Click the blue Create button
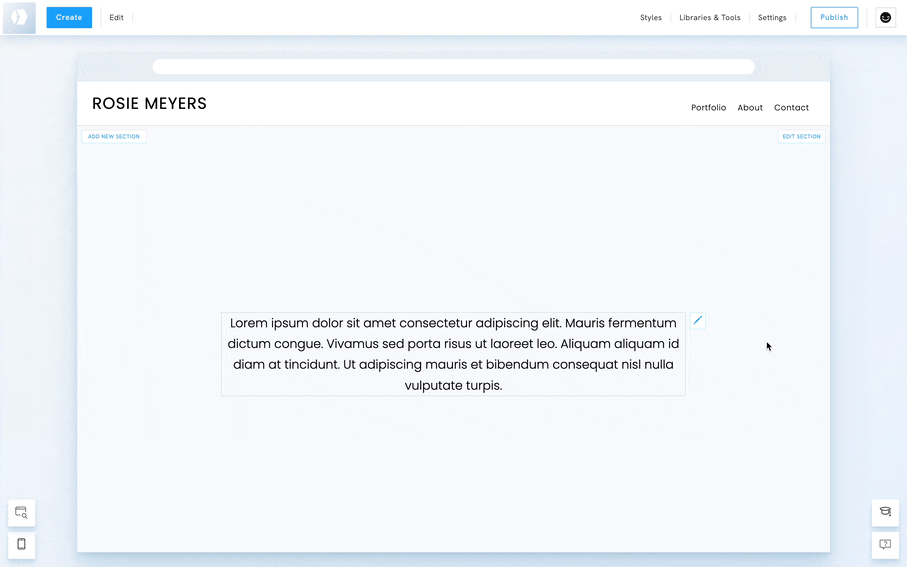This screenshot has width=907, height=567. point(69,17)
